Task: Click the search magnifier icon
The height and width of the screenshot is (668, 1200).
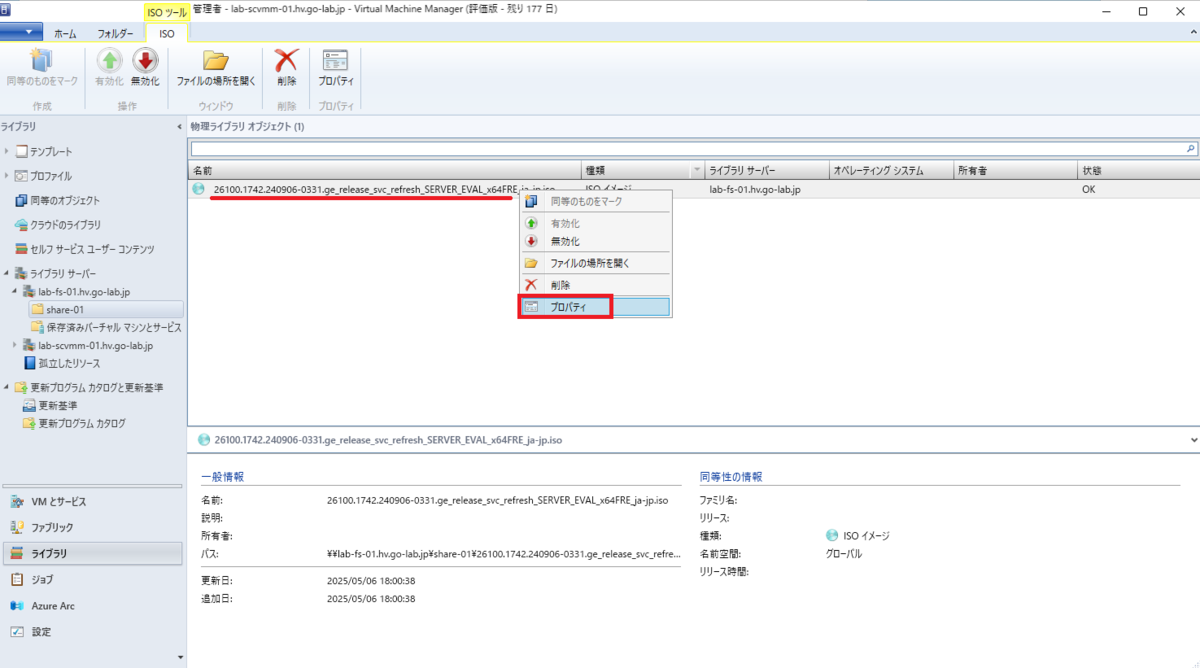Action: tap(1191, 148)
